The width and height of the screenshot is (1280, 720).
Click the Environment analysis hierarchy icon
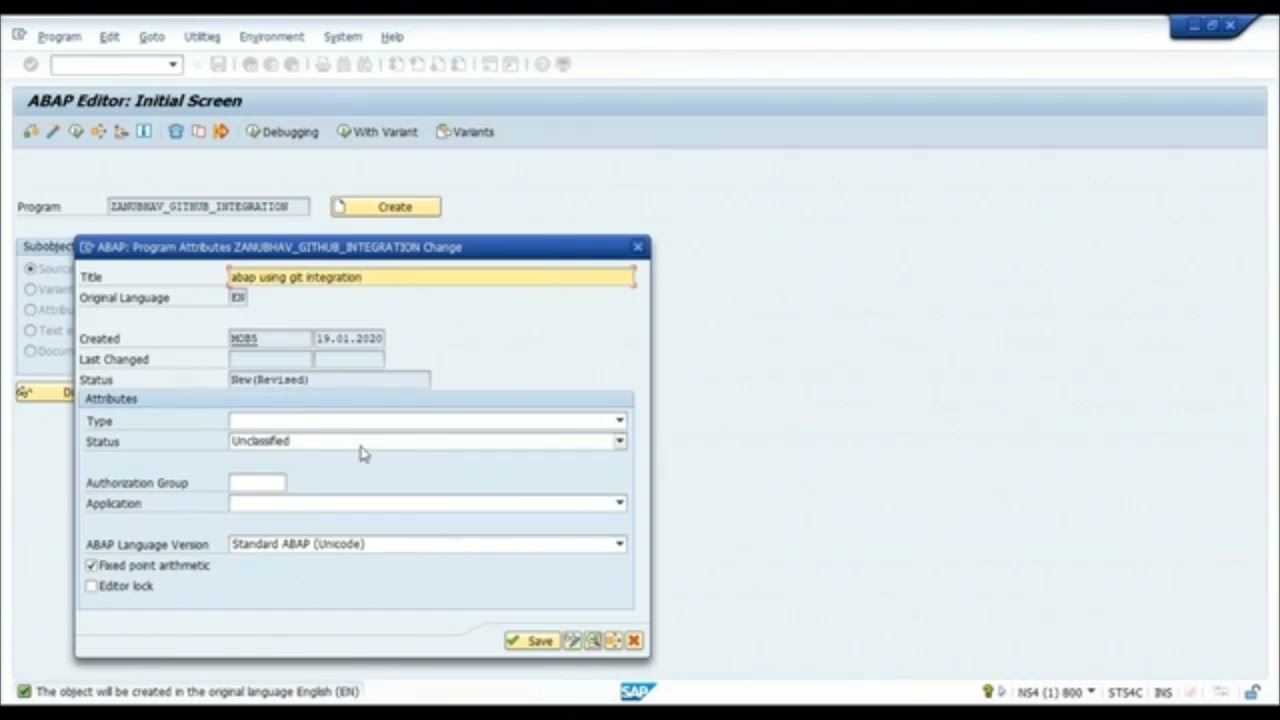[x=121, y=131]
